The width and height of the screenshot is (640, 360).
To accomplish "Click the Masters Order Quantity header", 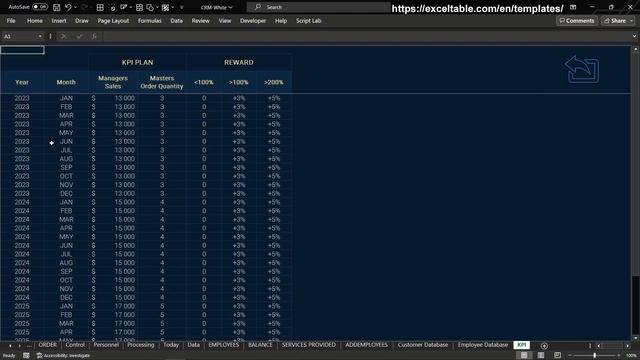I will coord(162,82).
